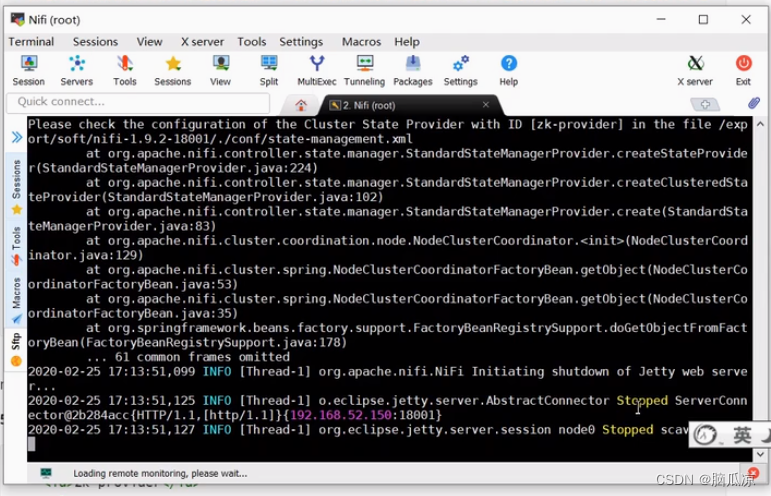771x496 pixels.
Task: Close the Nifi (root) terminal tab
Action: point(486,105)
